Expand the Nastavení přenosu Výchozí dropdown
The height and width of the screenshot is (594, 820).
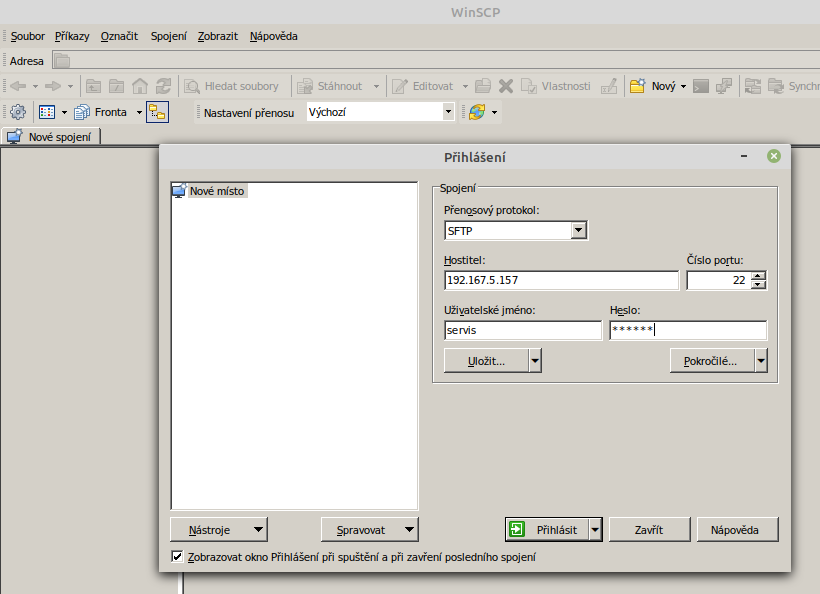click(448, 112)
